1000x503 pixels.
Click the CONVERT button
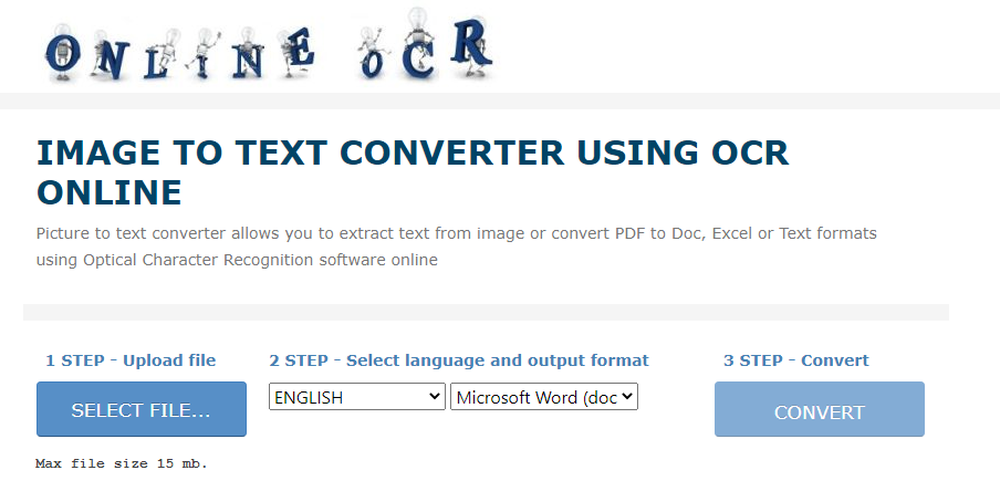tap(820, 409)
